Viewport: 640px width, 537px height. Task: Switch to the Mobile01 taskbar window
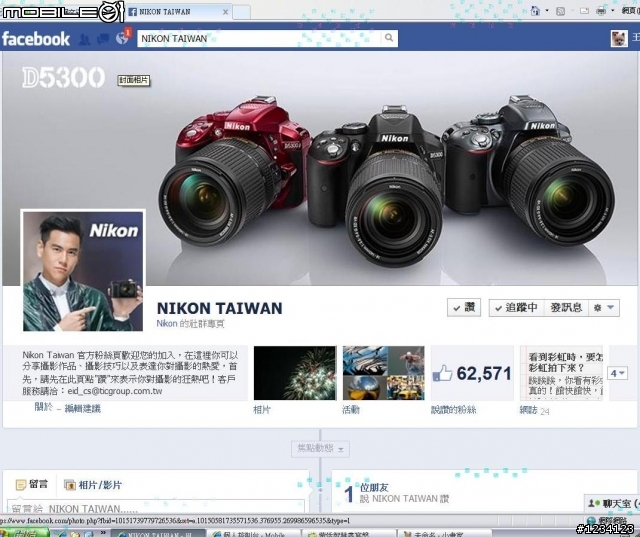point(253,533)
